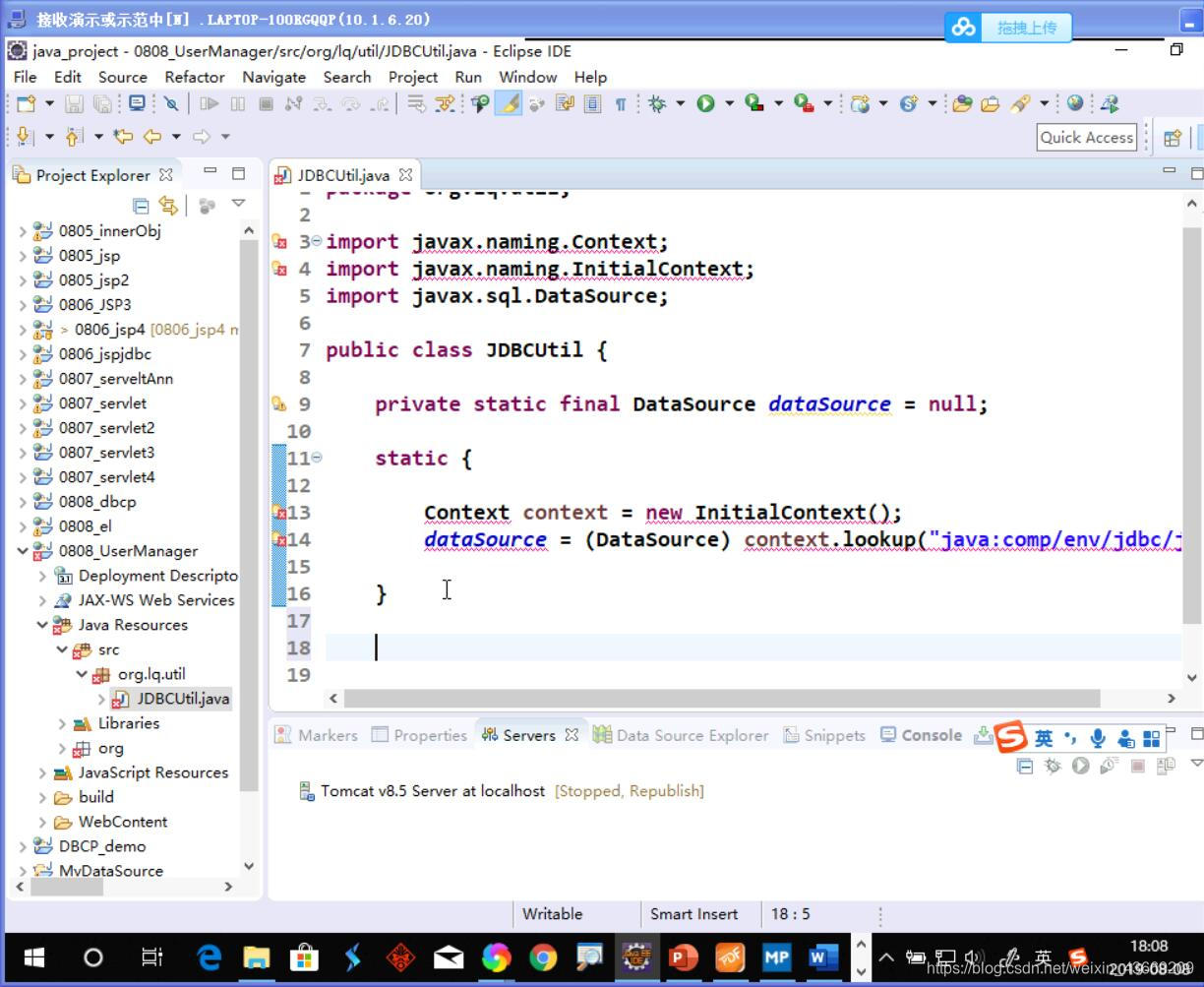
Task: Click the Previous Annotation arrow icon
Action: click(x=74, y=137)
